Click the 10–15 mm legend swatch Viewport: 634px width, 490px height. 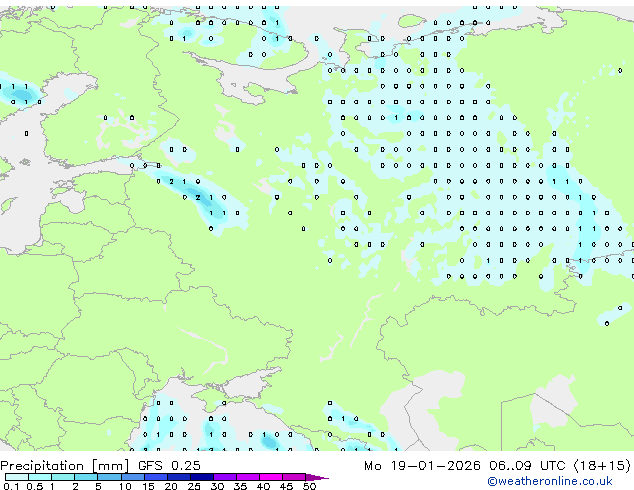[x=132, y=477]
